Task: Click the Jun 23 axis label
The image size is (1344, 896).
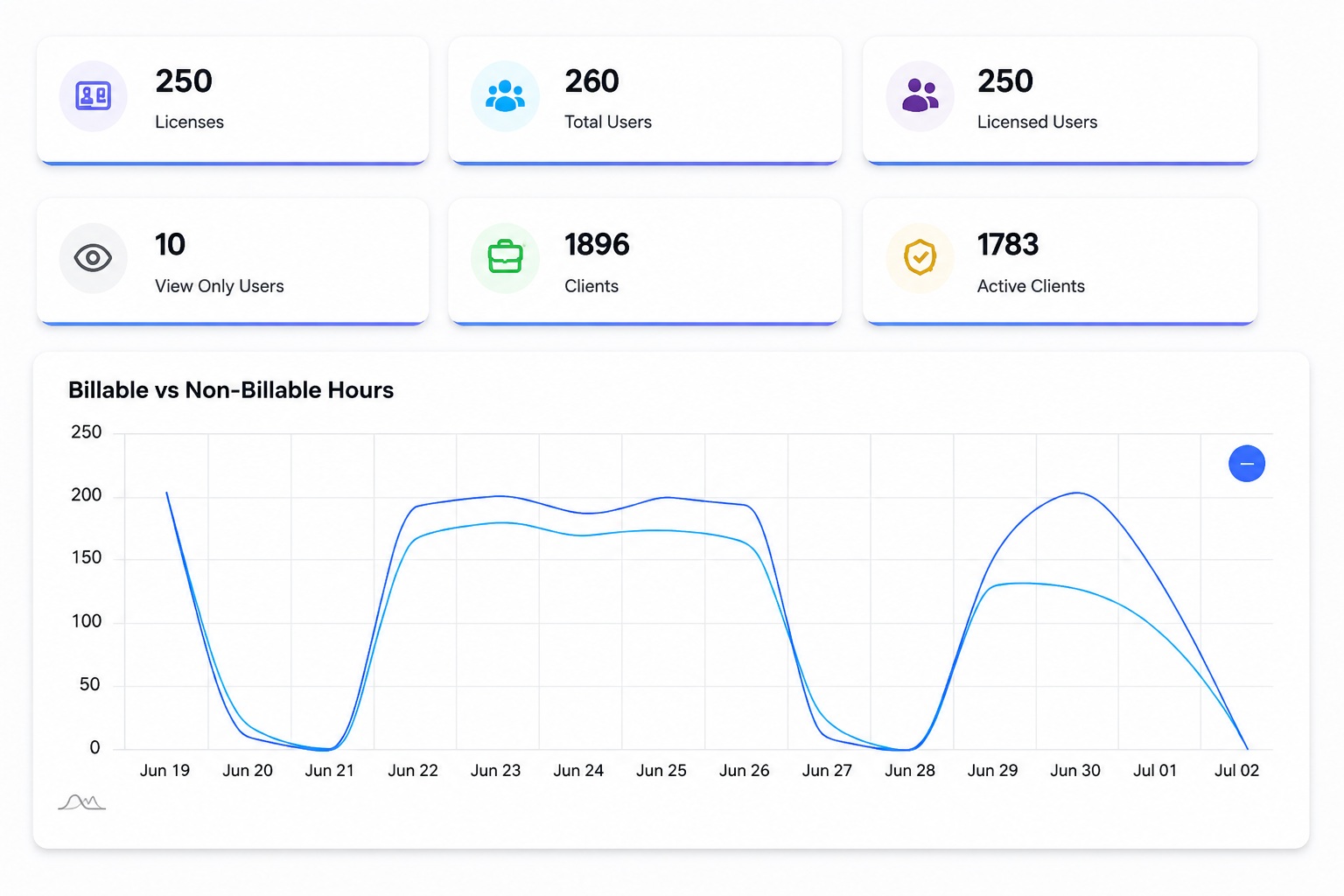Action: [495, 771]
